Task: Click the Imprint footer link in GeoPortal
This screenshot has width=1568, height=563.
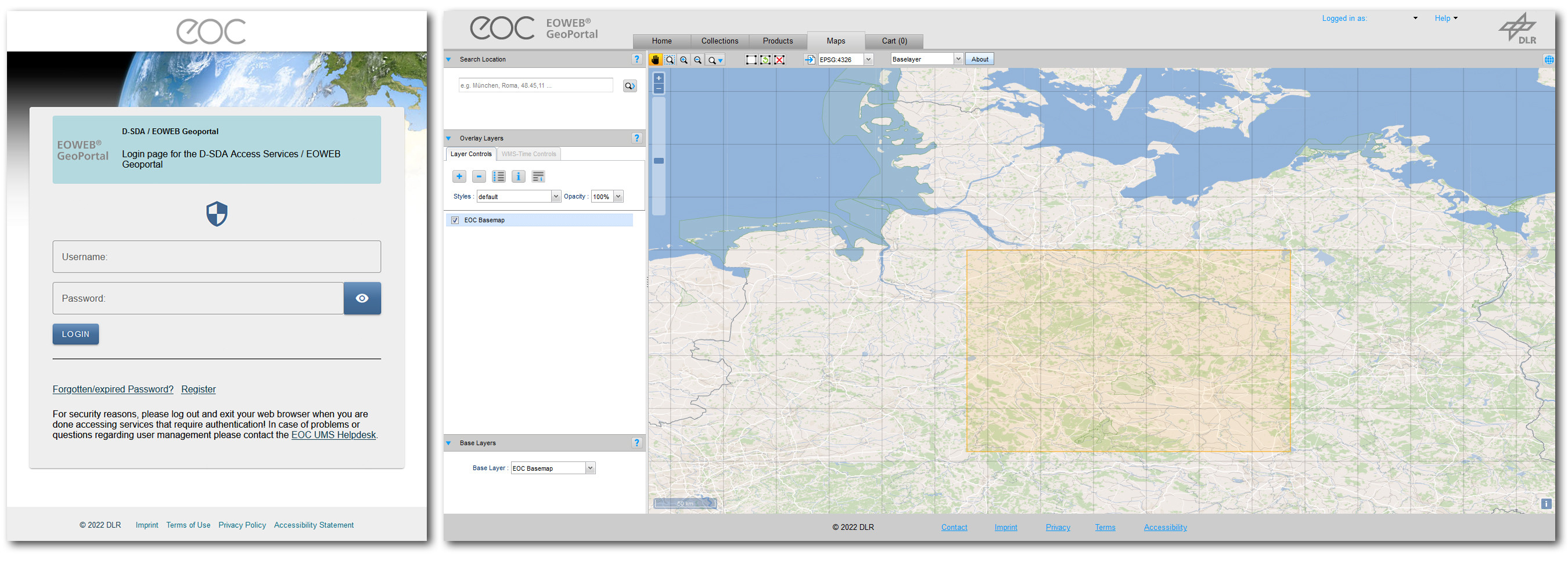Action: tap(1006, 527)
